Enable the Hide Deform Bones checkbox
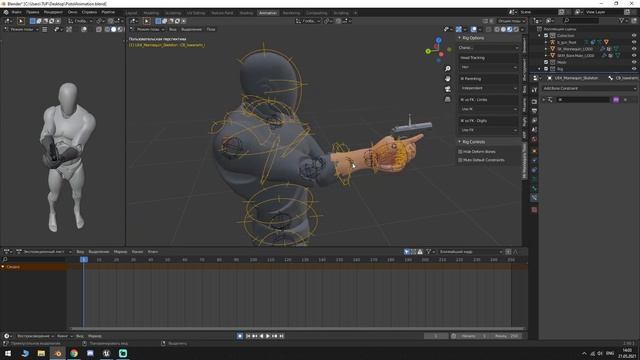The image size is (640, 360). click(x=460, y=151)
